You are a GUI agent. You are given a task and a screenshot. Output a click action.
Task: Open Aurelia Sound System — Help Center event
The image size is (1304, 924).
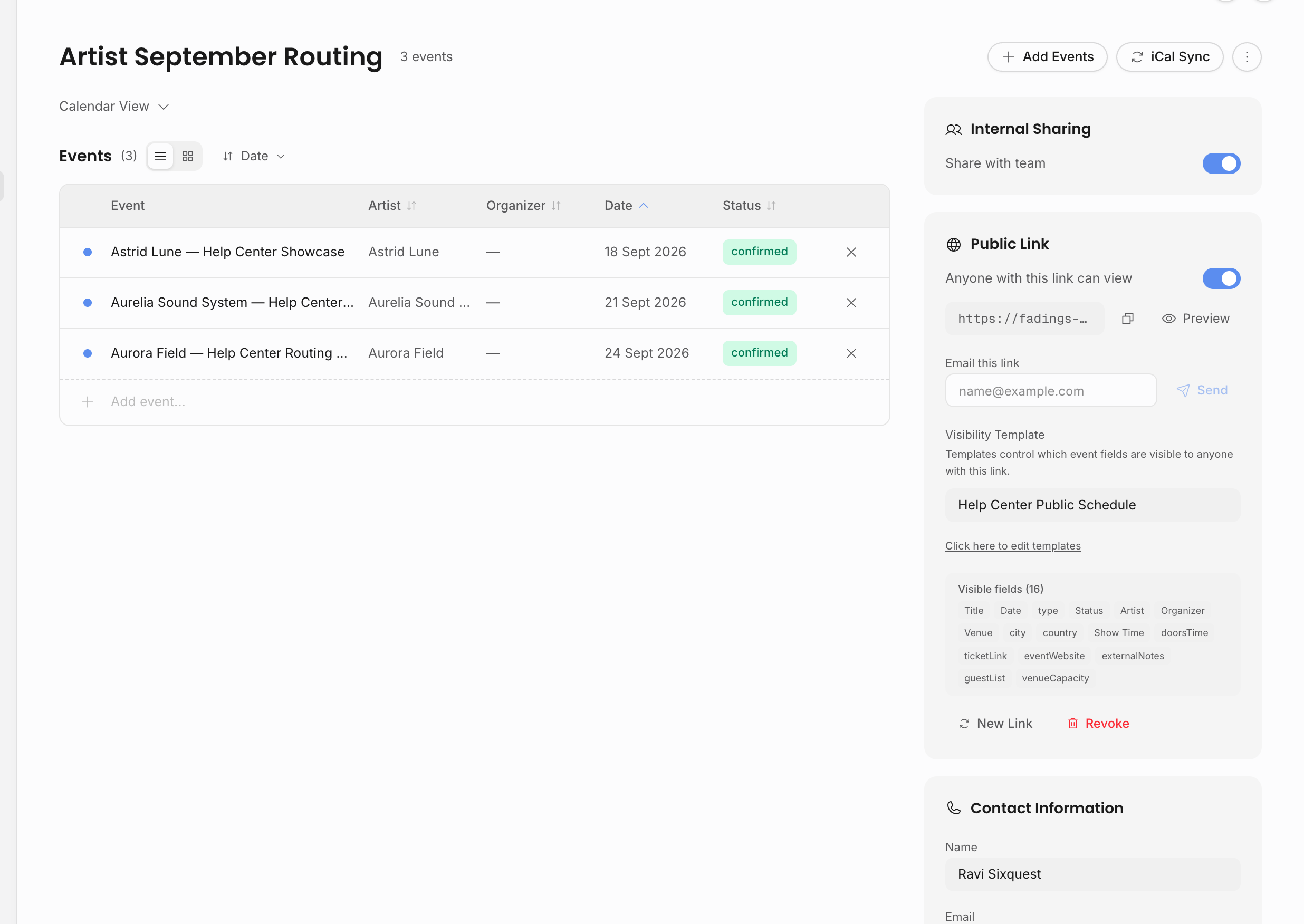coord(232,303)
